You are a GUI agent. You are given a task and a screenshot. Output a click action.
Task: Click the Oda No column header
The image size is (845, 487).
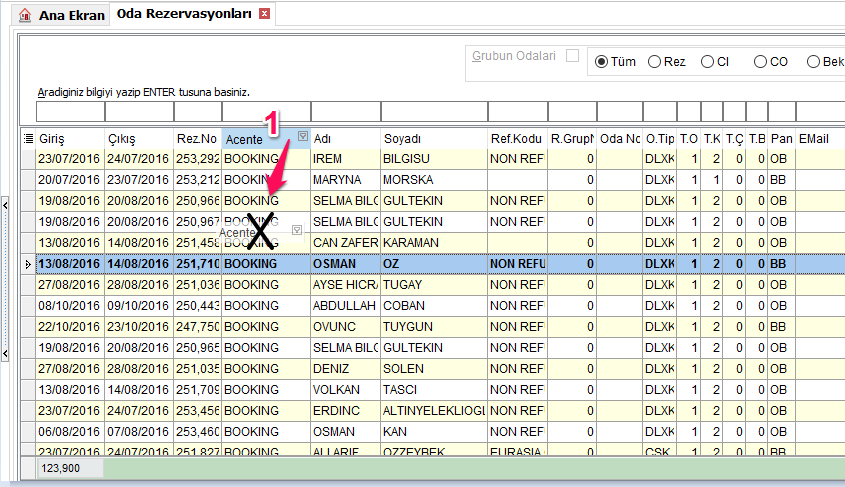[x=620, y=139]
